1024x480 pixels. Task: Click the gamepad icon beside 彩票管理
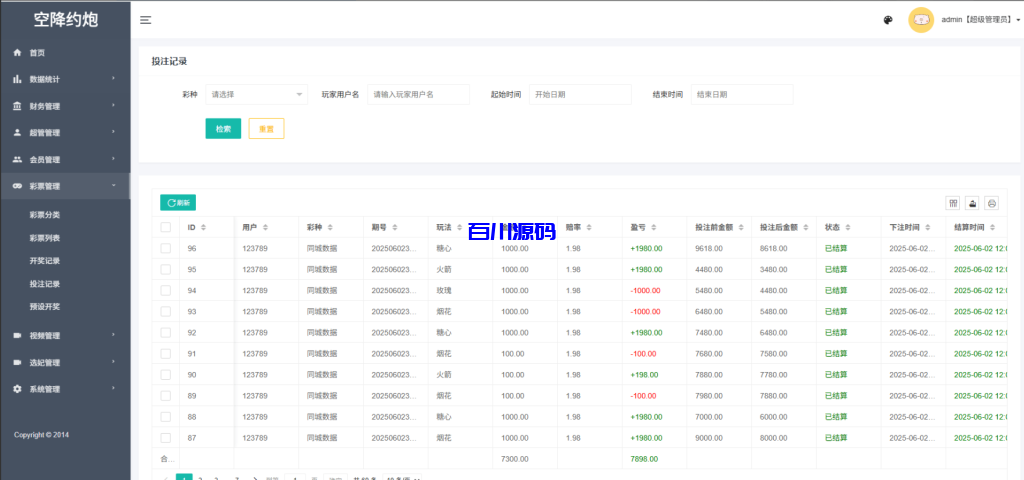[18, 186]
